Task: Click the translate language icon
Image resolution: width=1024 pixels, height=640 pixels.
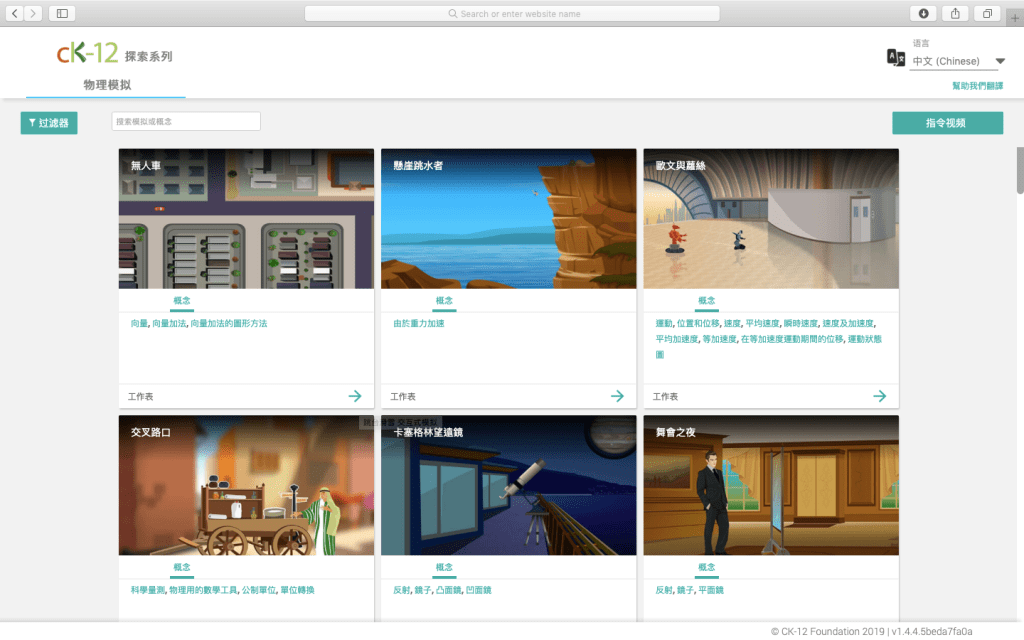Action: [896, 57]
